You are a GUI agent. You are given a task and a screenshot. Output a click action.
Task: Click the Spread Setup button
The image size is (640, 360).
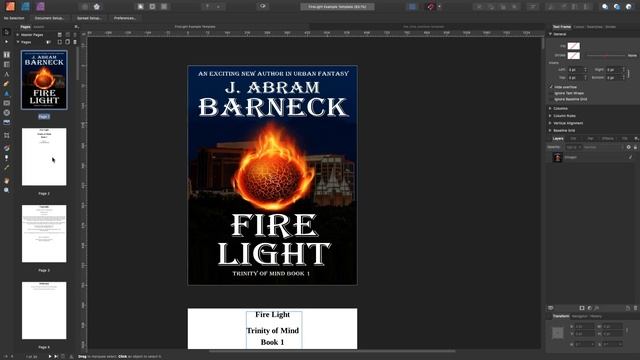(89, 18)
